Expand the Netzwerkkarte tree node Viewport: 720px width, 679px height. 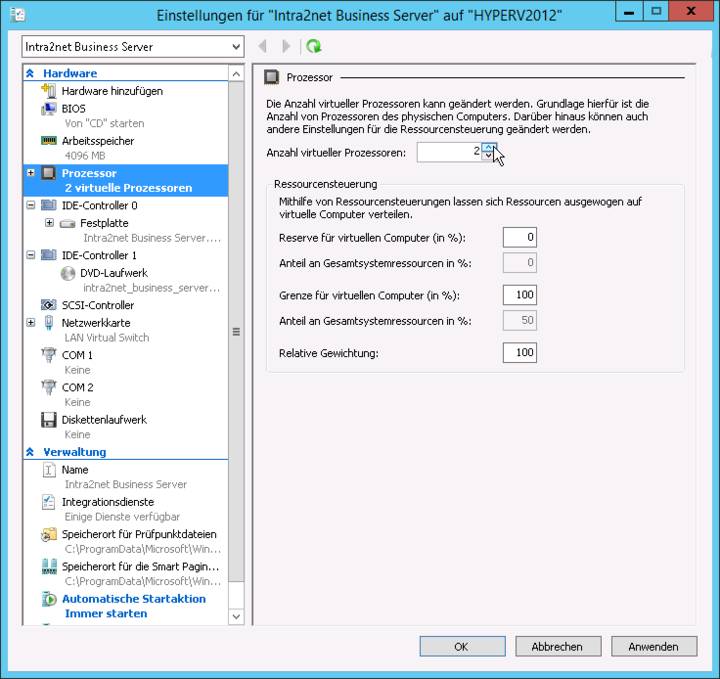[31, 323]
